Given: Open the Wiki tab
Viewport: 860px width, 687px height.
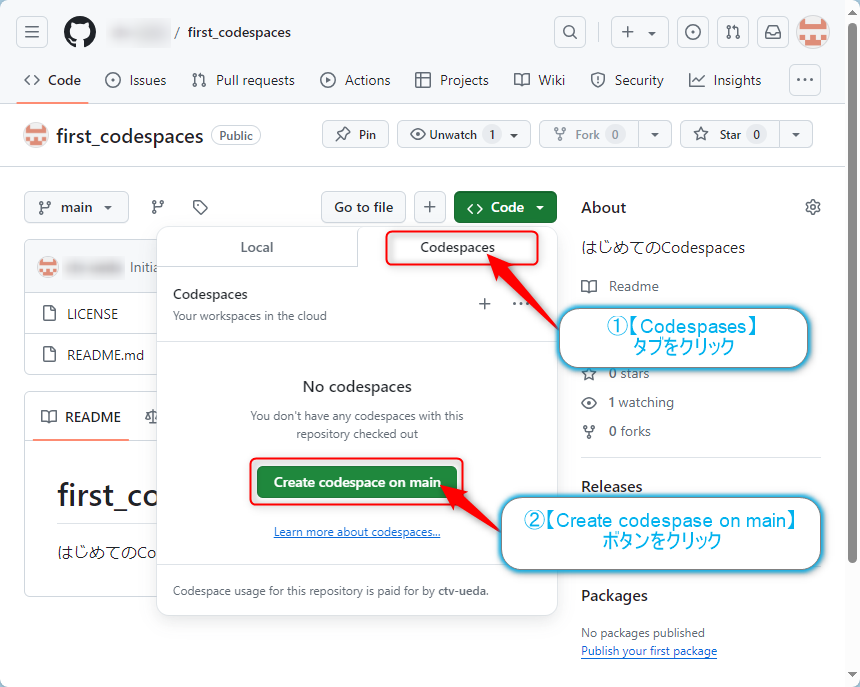Looking at the screenshot, I should (x=539, y=80).
